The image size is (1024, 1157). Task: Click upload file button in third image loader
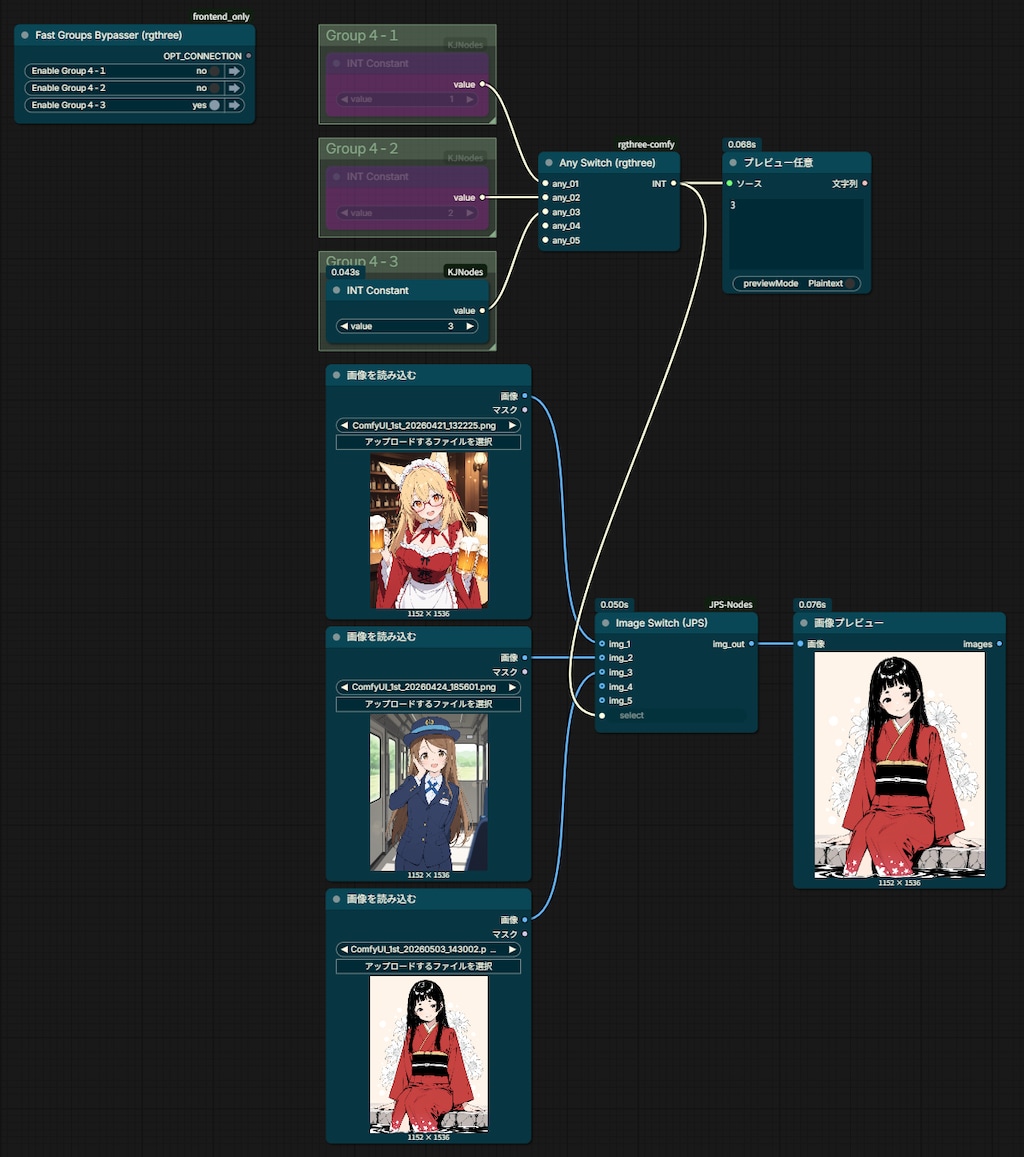click(428, 966)
